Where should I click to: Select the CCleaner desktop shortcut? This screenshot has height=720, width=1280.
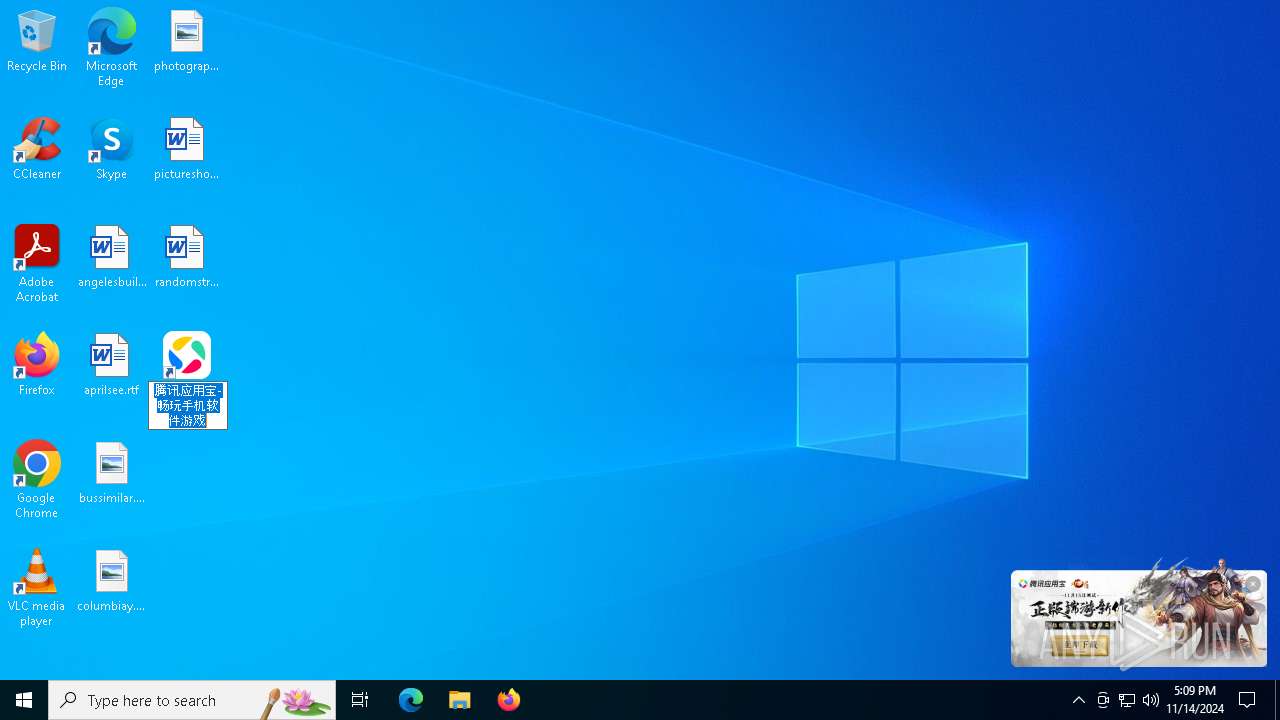click(x=37, y=150)
